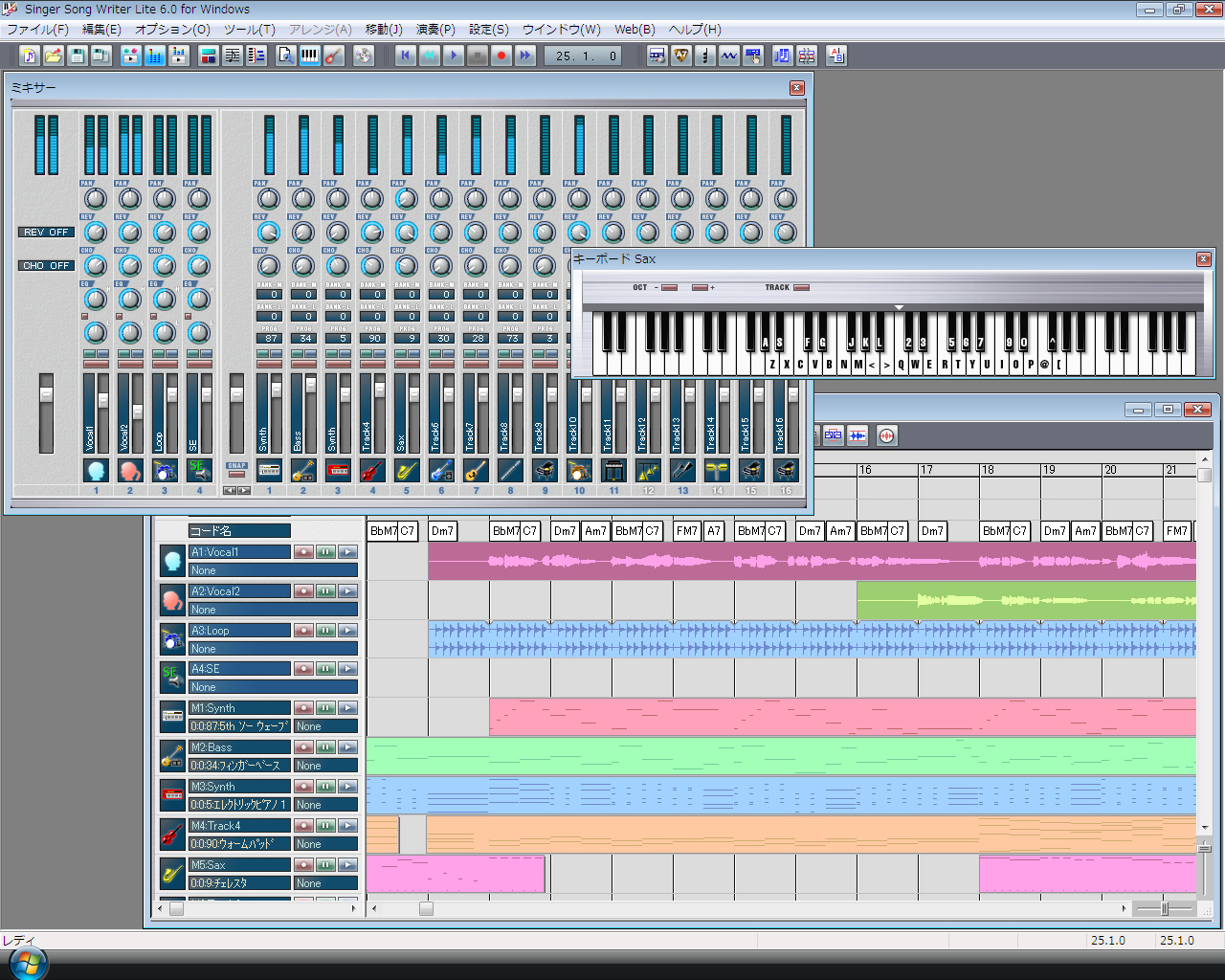Toggle CHO OFF button in mixer

[x=46, y=266]
